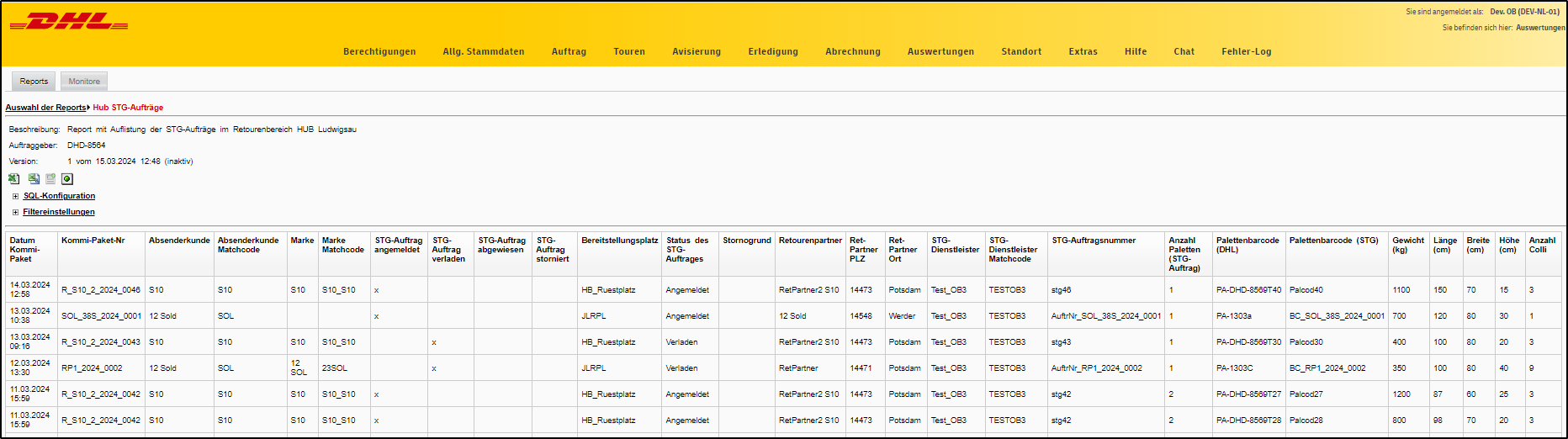The image size is (1568, 439).
Task: Open the Extras menu
Action: coord(1083,51)
